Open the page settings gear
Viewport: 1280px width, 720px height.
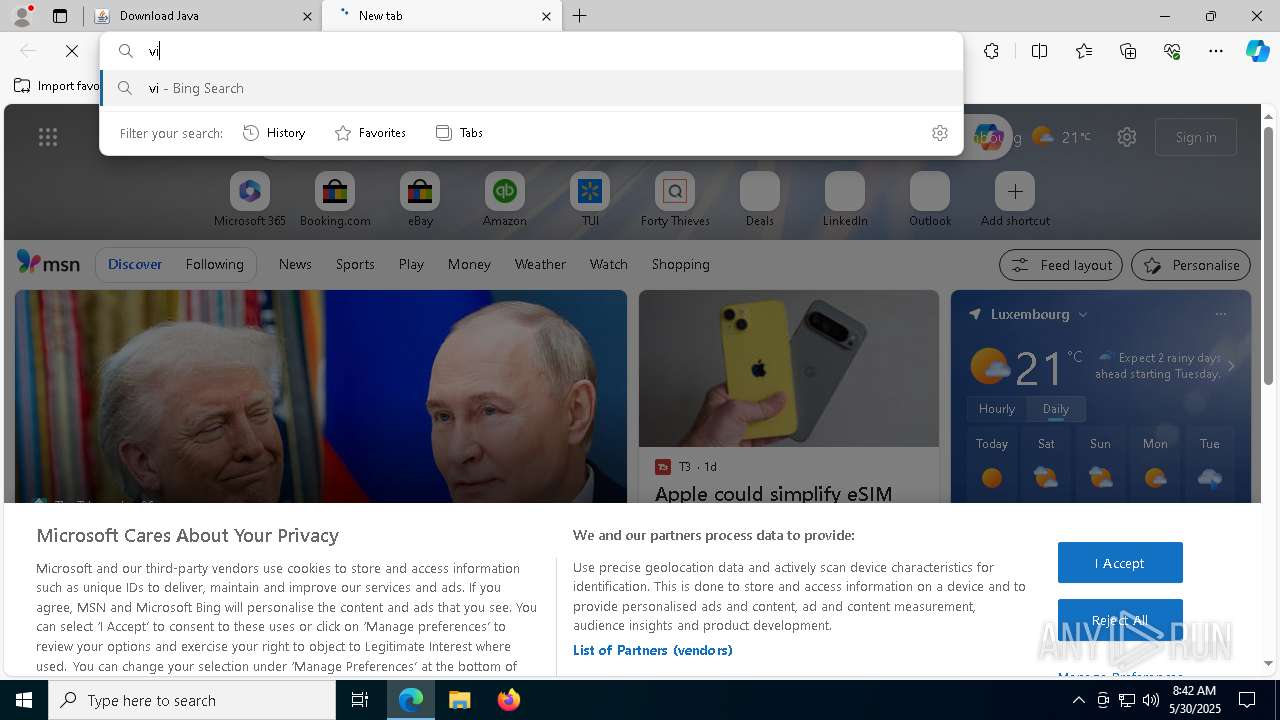click(1127, 137)
